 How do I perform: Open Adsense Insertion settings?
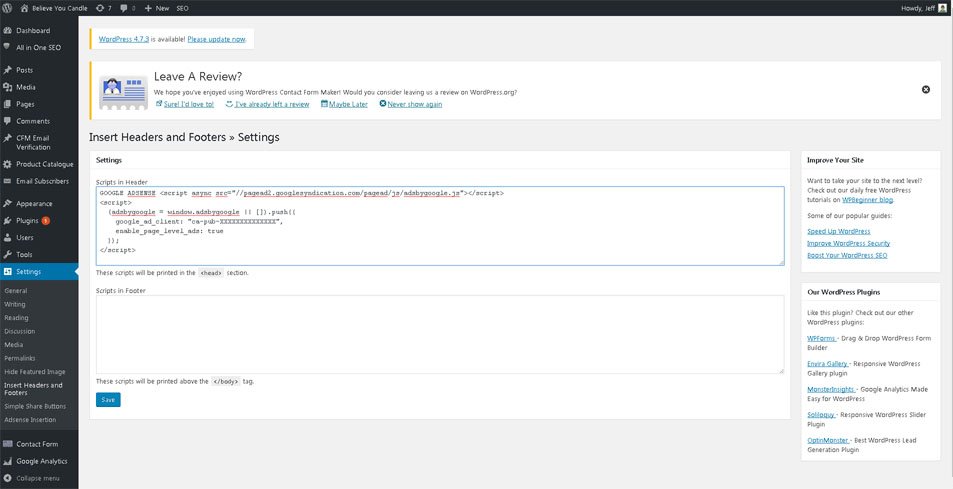[30, 419]
